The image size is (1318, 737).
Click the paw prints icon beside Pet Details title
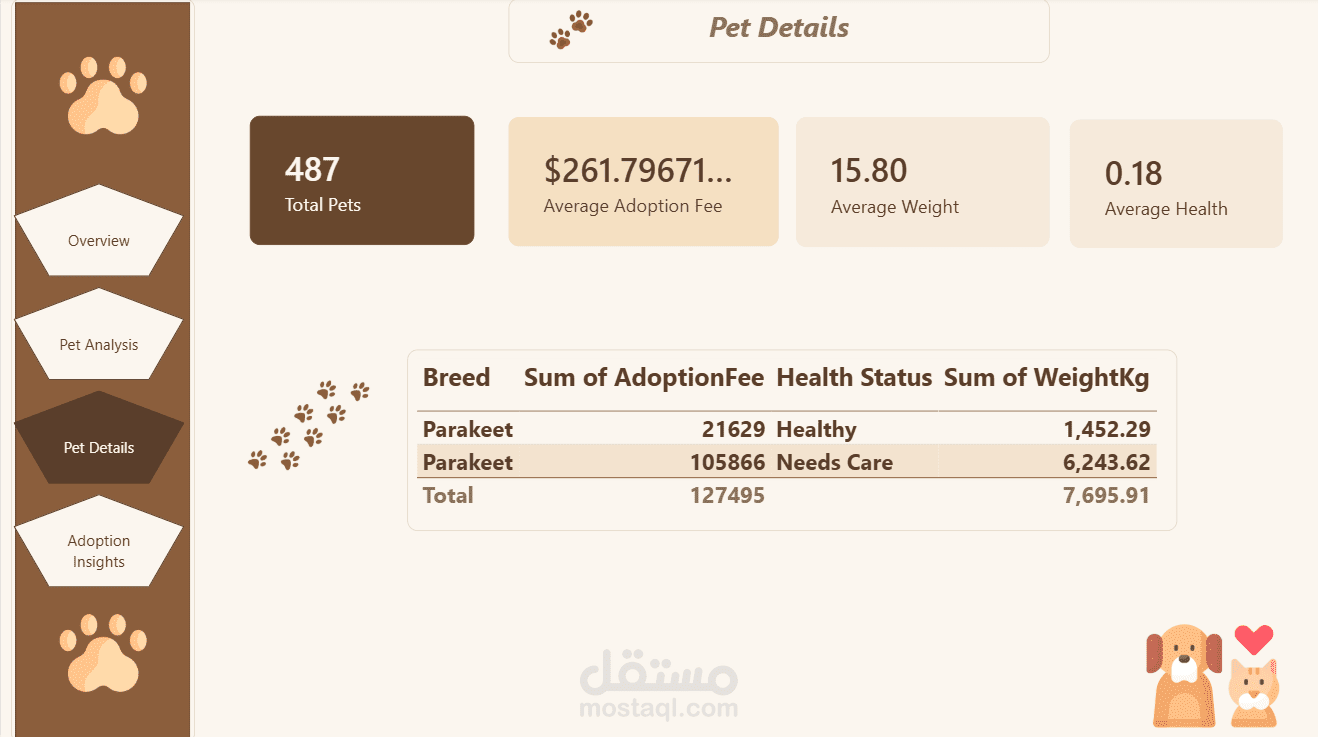(571, 30)
